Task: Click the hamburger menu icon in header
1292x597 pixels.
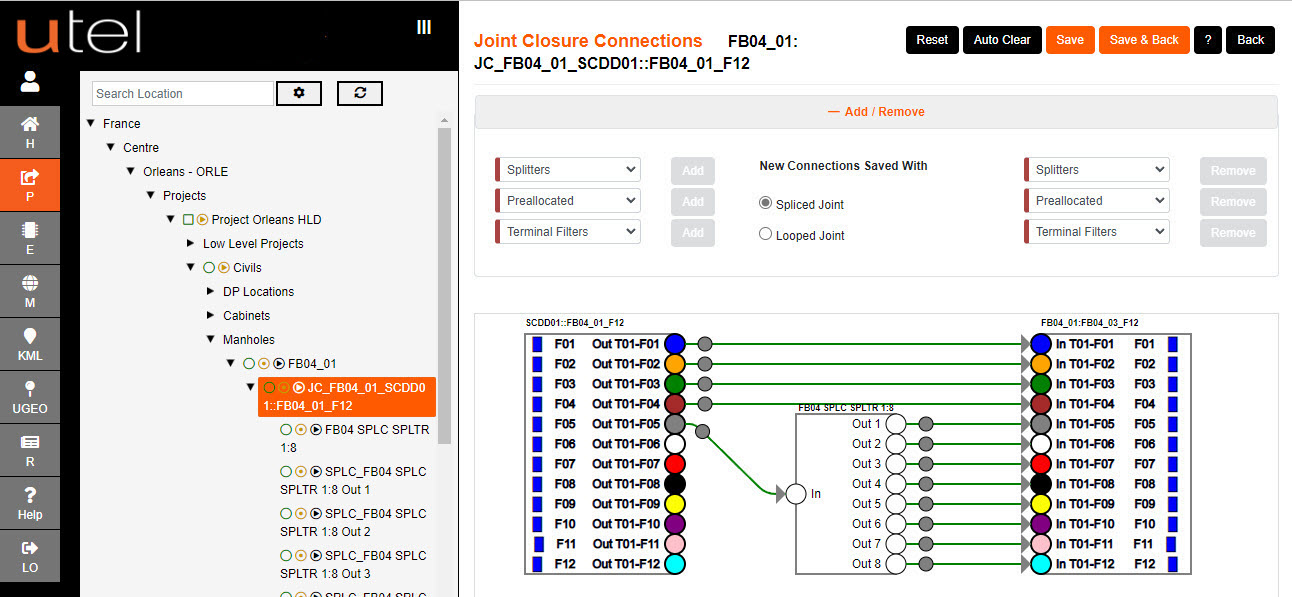Action: [x=424, y=28]
